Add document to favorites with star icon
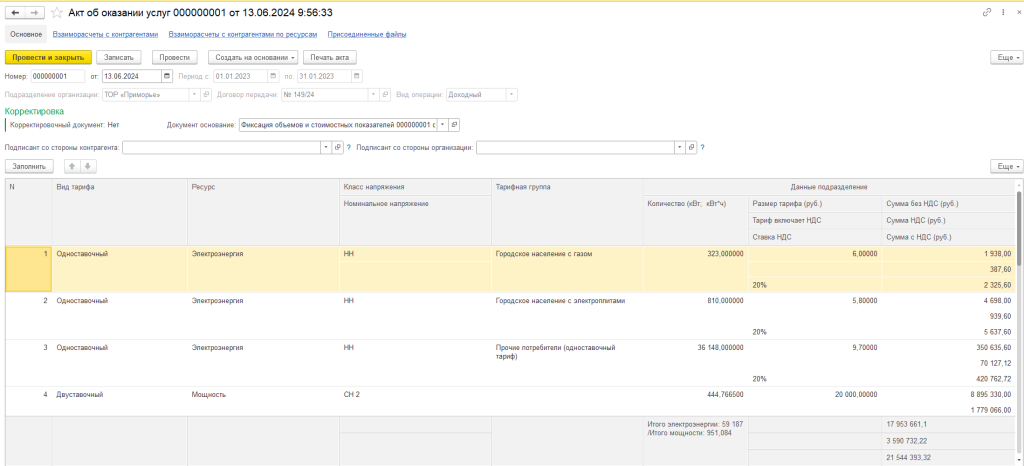The height and width of the screenshot is (466, 1024). tap(56, 12)
